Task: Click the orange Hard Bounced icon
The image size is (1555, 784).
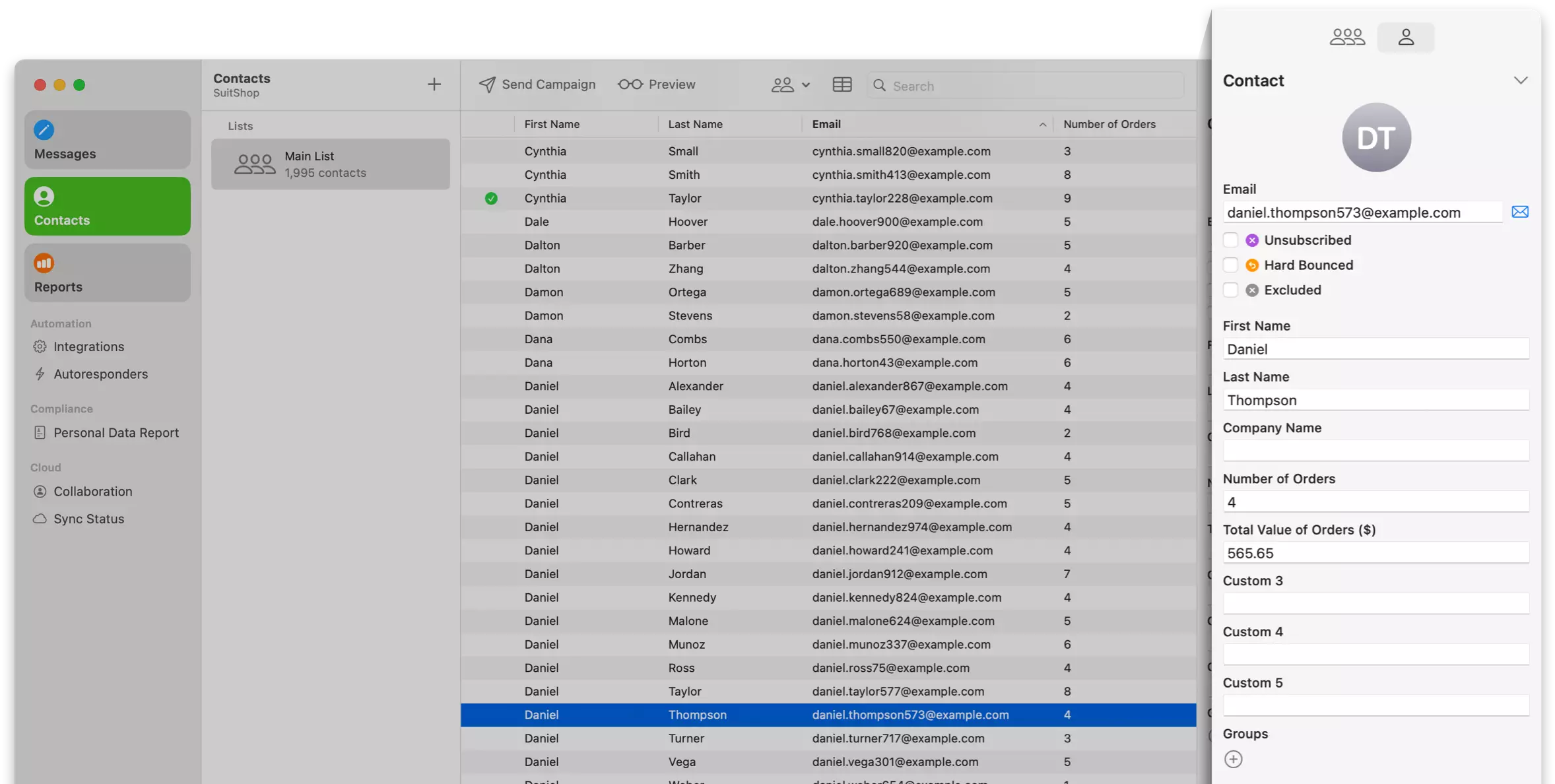Action: (x=1251, y=265)
